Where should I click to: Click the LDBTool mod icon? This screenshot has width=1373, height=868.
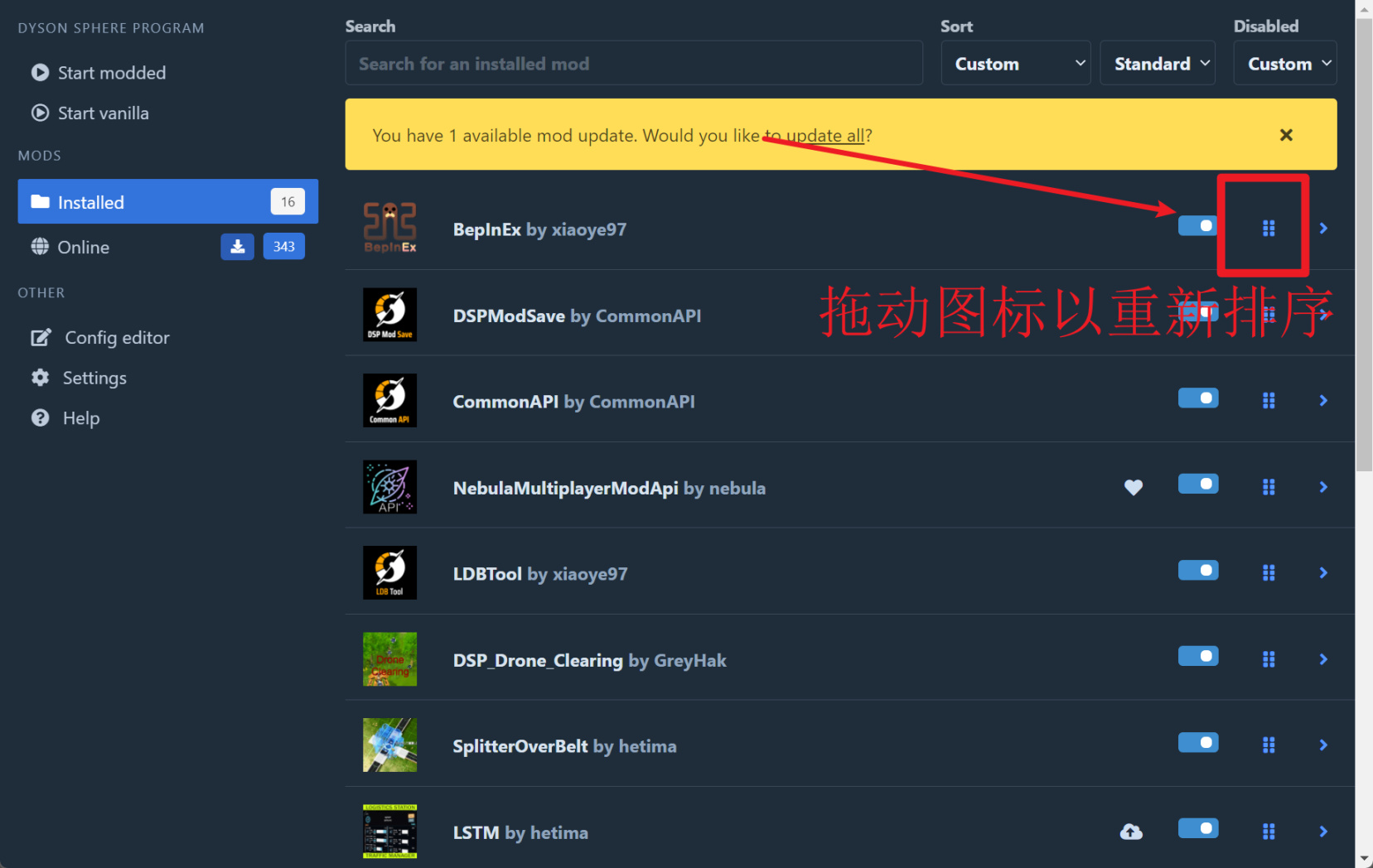tap(389, 573)
